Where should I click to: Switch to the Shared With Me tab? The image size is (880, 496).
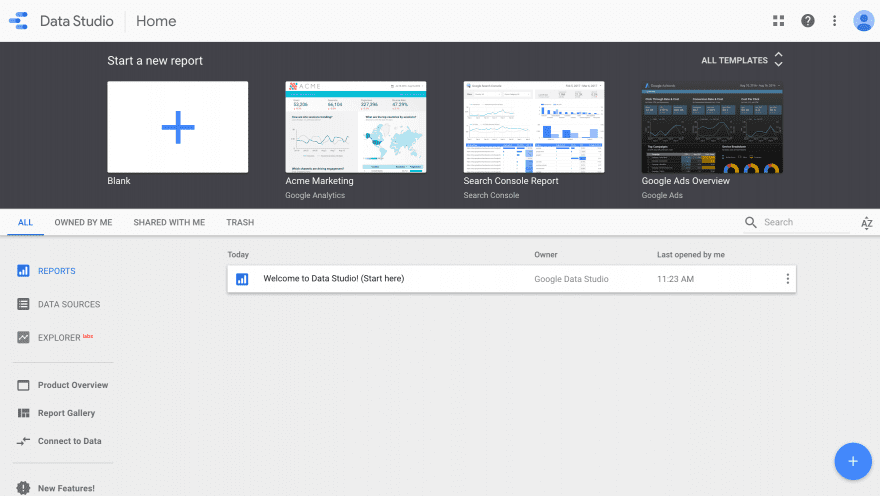169,223
